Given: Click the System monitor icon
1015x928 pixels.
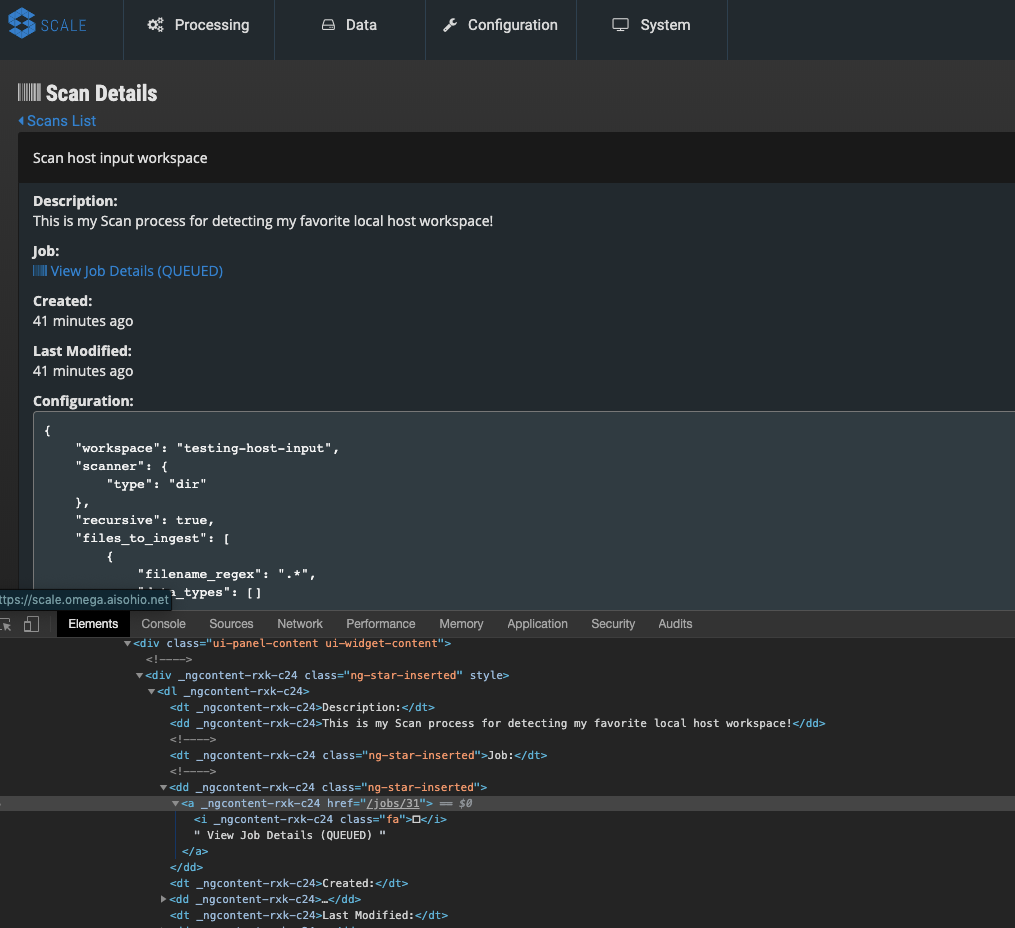Looking at the screenshot, I should 621,24.
